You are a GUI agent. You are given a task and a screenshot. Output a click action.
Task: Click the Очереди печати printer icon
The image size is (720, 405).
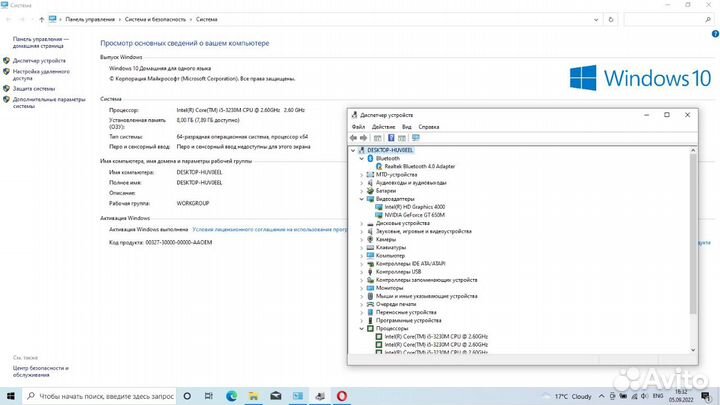(x=370, y=304)
